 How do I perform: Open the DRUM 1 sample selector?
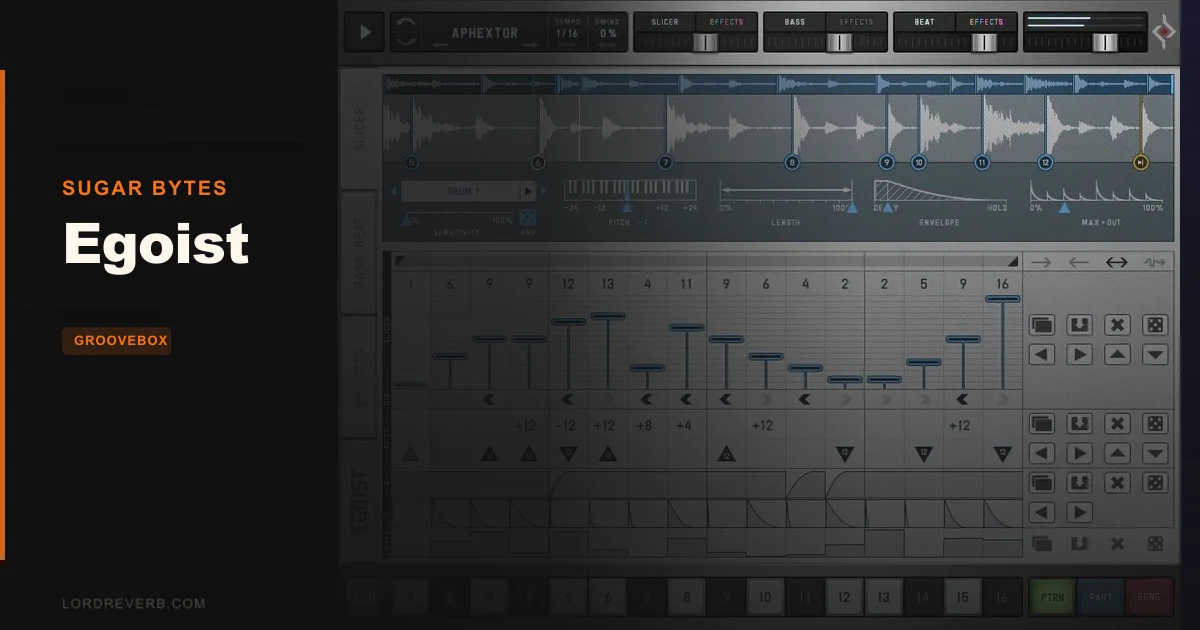pos(460,191)
